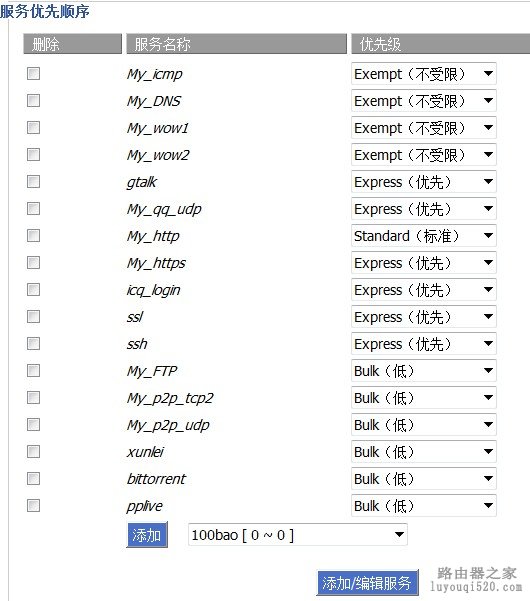
Task: Open the priority dropdown for My_FTP
Action: pos(423,370)
